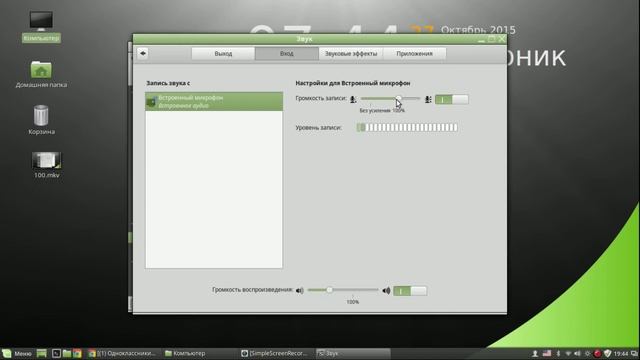
Task: Click the window list icon right of the clock
Action: (x=634, y=353)
